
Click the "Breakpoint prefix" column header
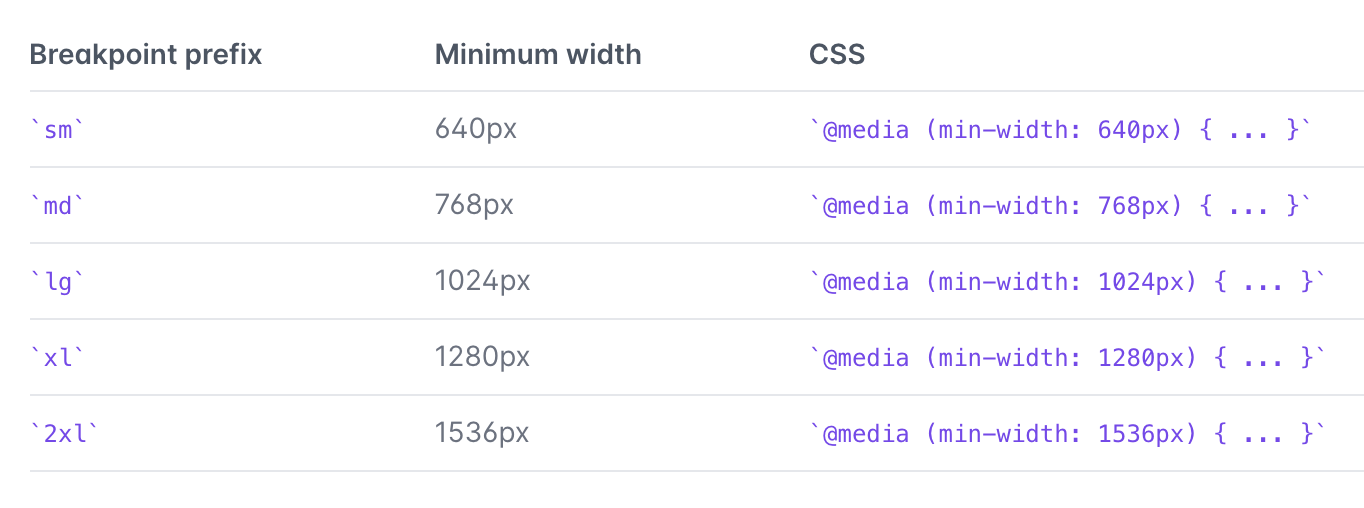point(146,54)
